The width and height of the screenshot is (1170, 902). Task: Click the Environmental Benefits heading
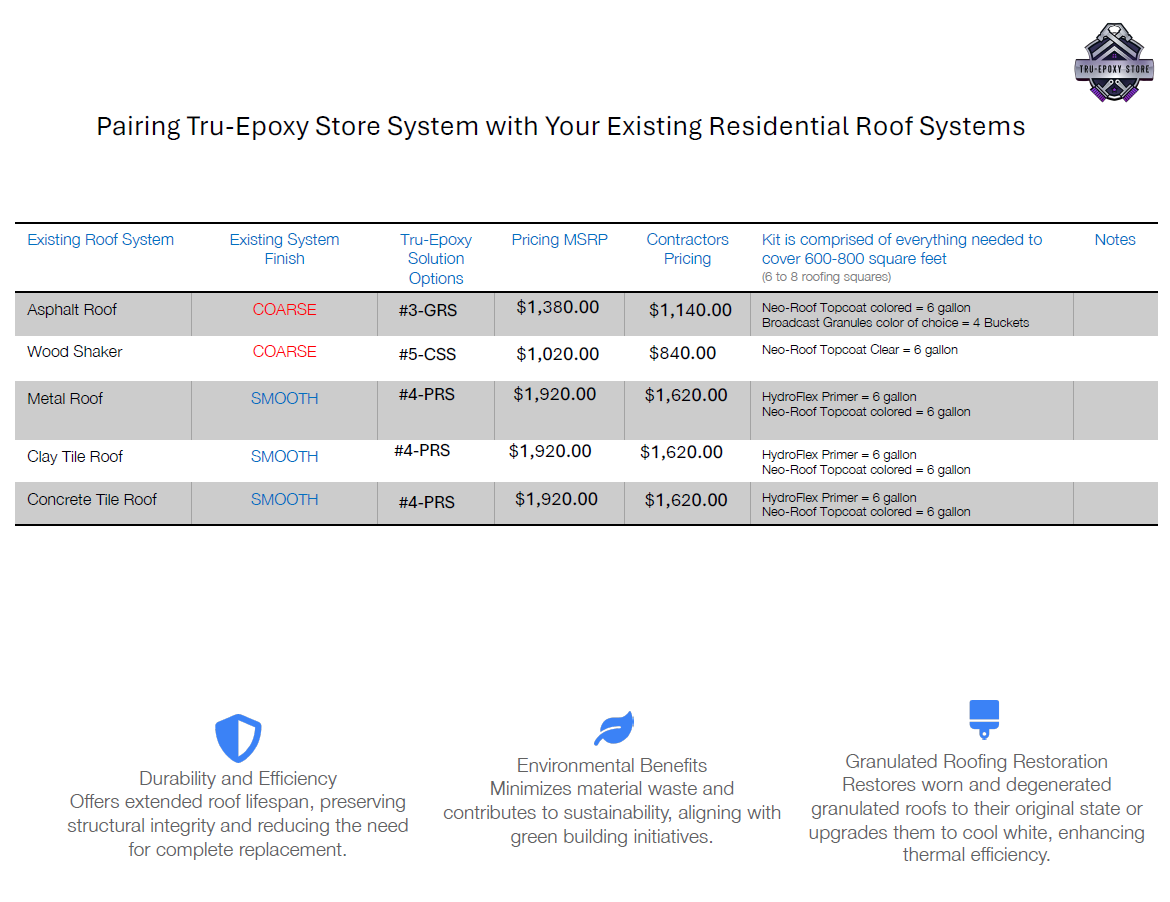[612, 765]
